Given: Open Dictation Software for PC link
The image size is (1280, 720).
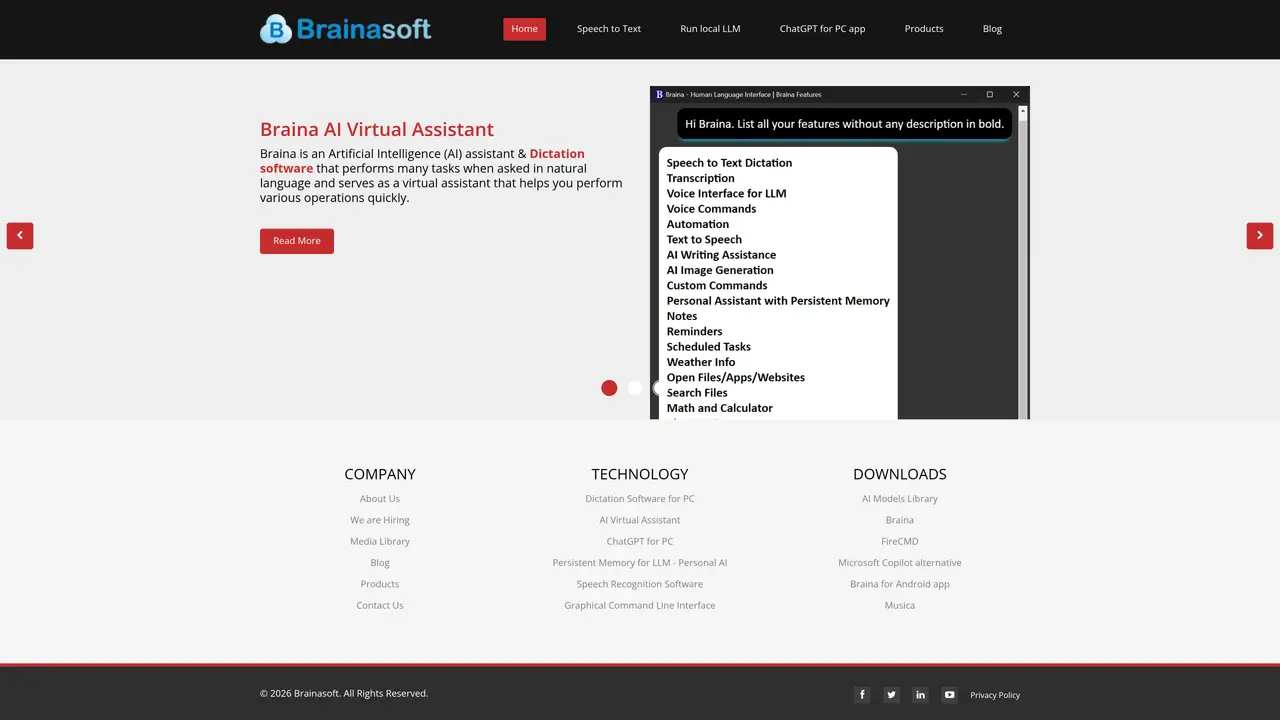Looking at the screenshot, I should click(640, 499).
